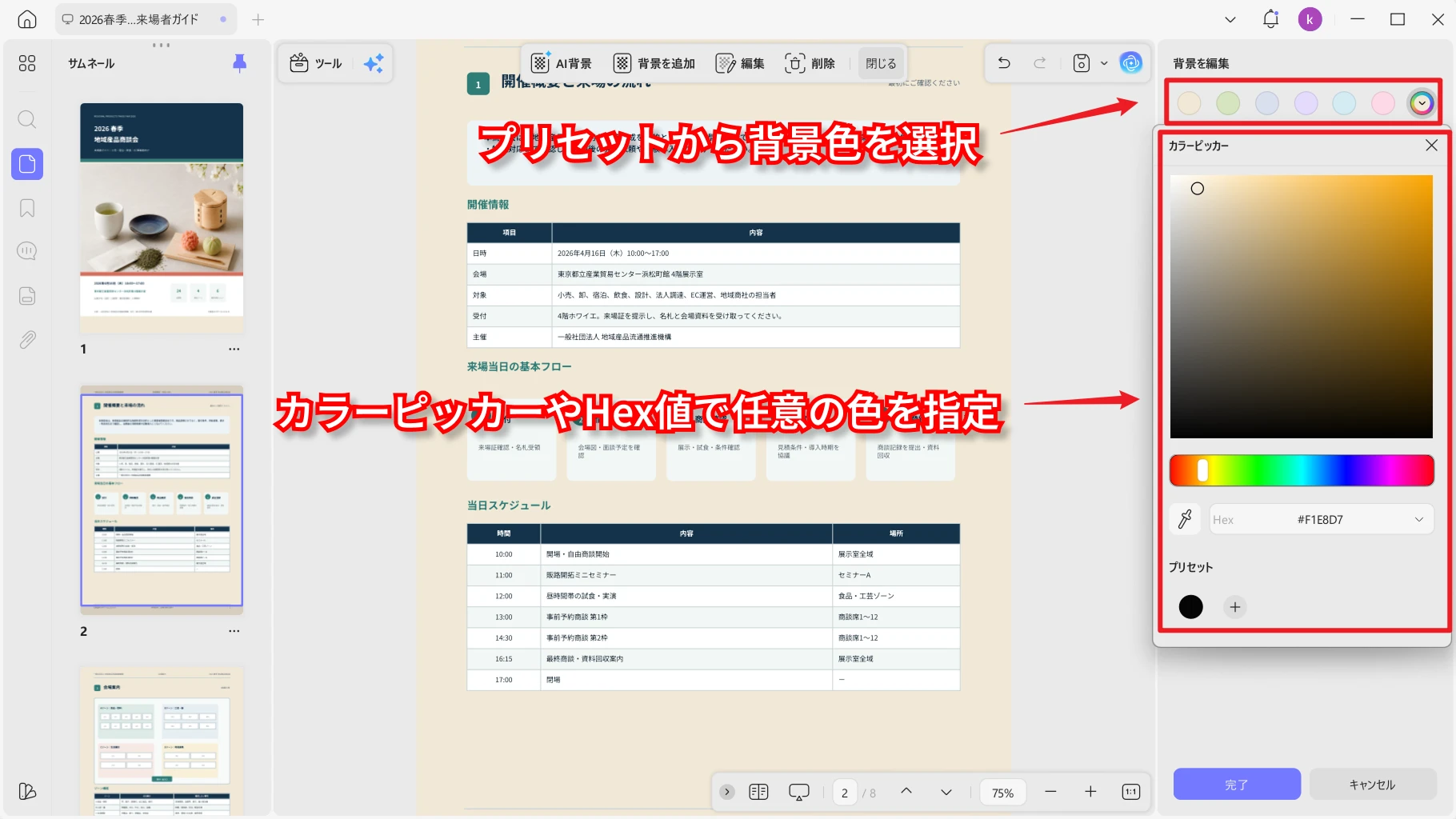Open the home screen icon
The image size is (1456, 819).
tap(27, 19)
